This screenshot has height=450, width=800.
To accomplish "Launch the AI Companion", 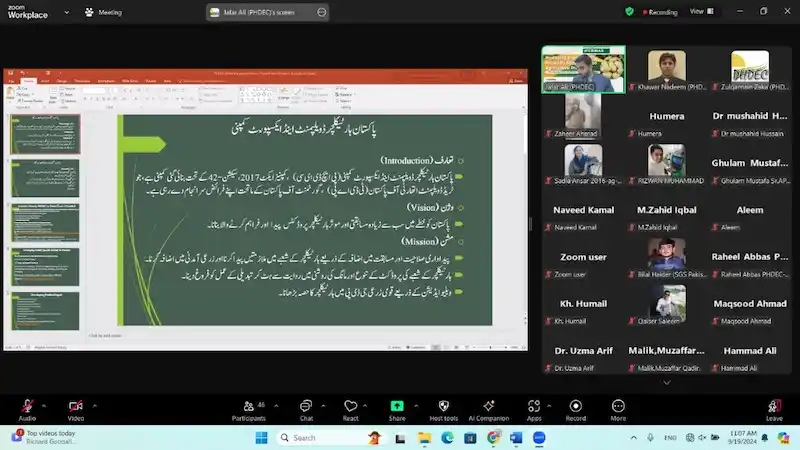I will [489, 406].
